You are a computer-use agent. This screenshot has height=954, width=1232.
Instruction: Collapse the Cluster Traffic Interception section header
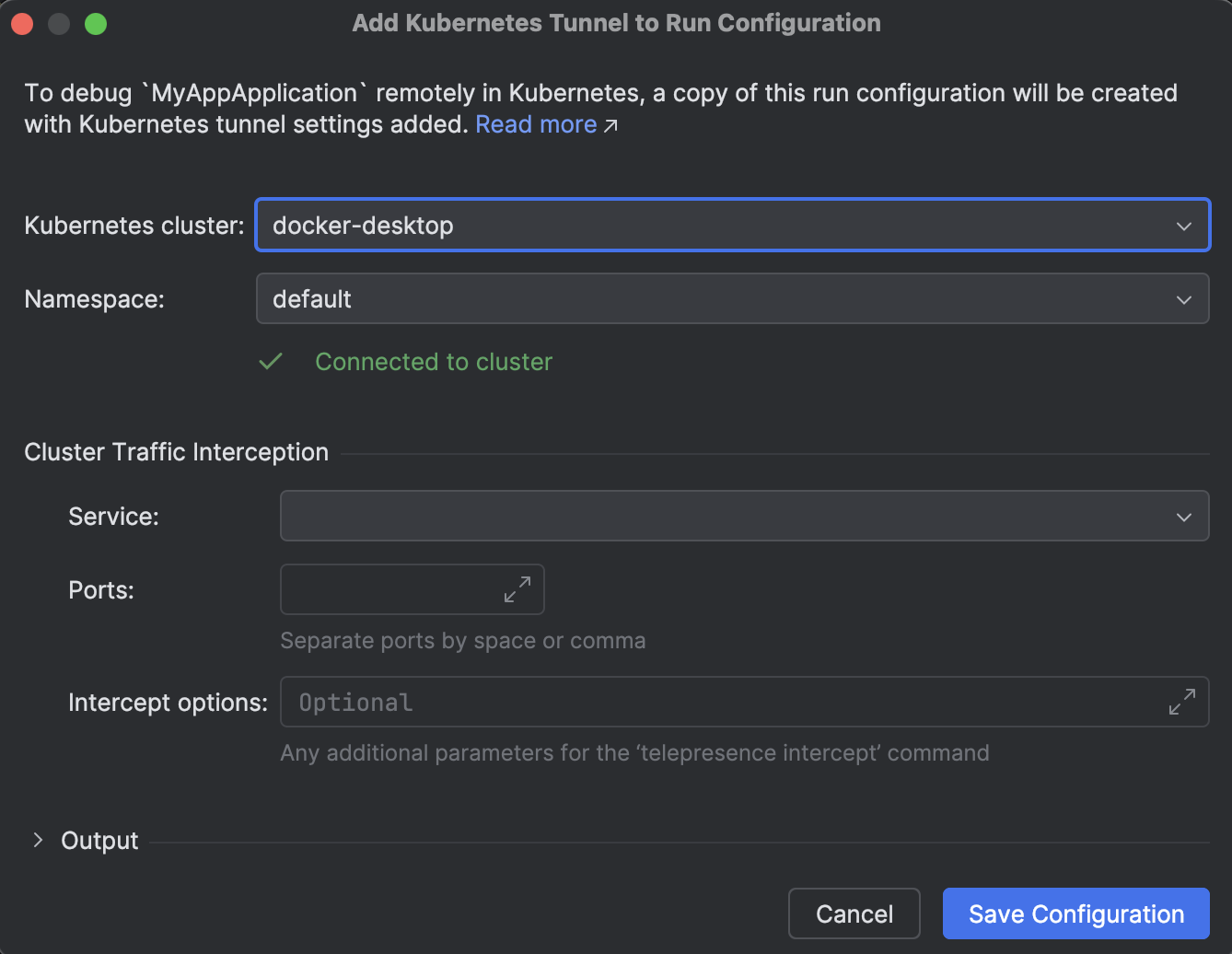coord(176,451)
